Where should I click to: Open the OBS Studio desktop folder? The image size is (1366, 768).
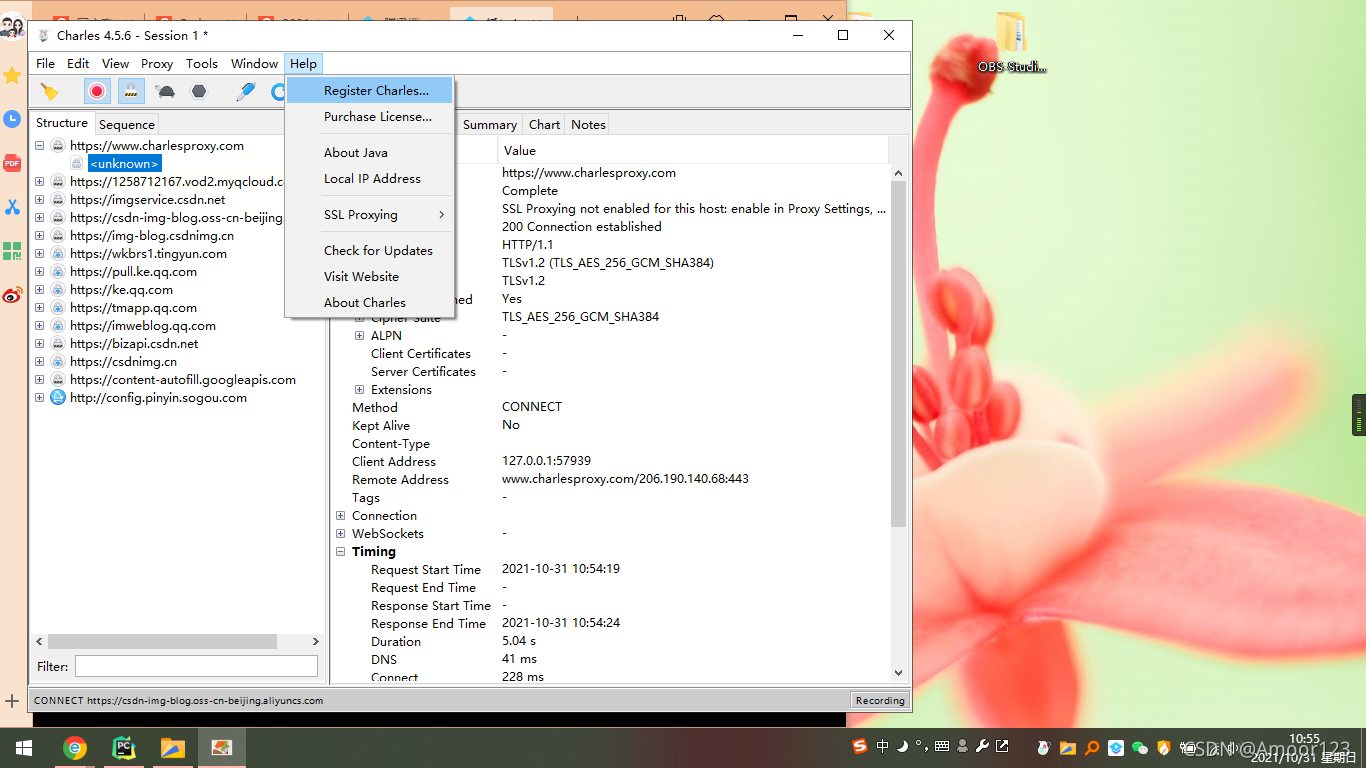(x=1012, y=42)
